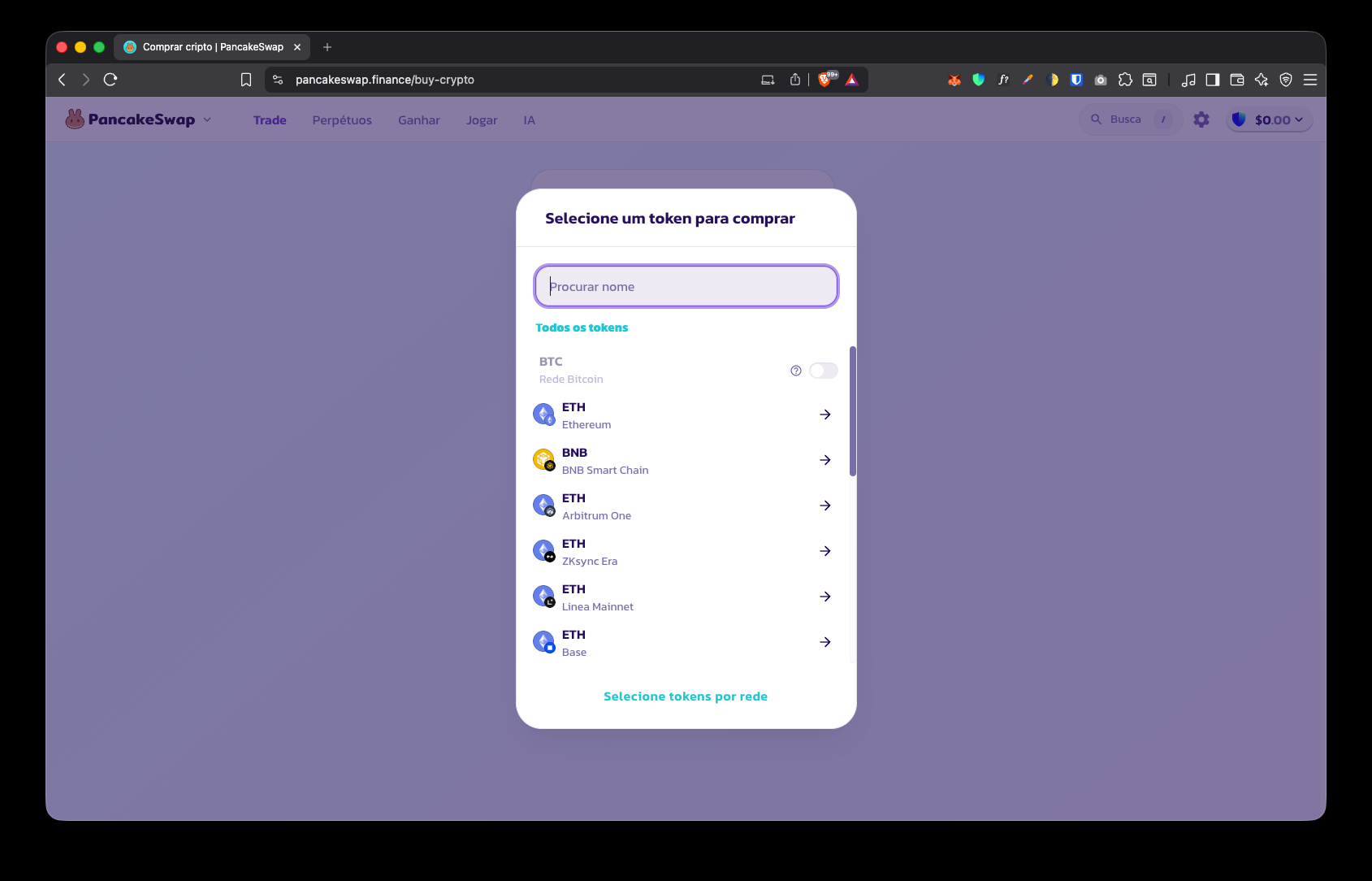1372x881 pixels.
Task: Open the $0.00 wallet dropdown
Action: click(x=1270, y=119)
